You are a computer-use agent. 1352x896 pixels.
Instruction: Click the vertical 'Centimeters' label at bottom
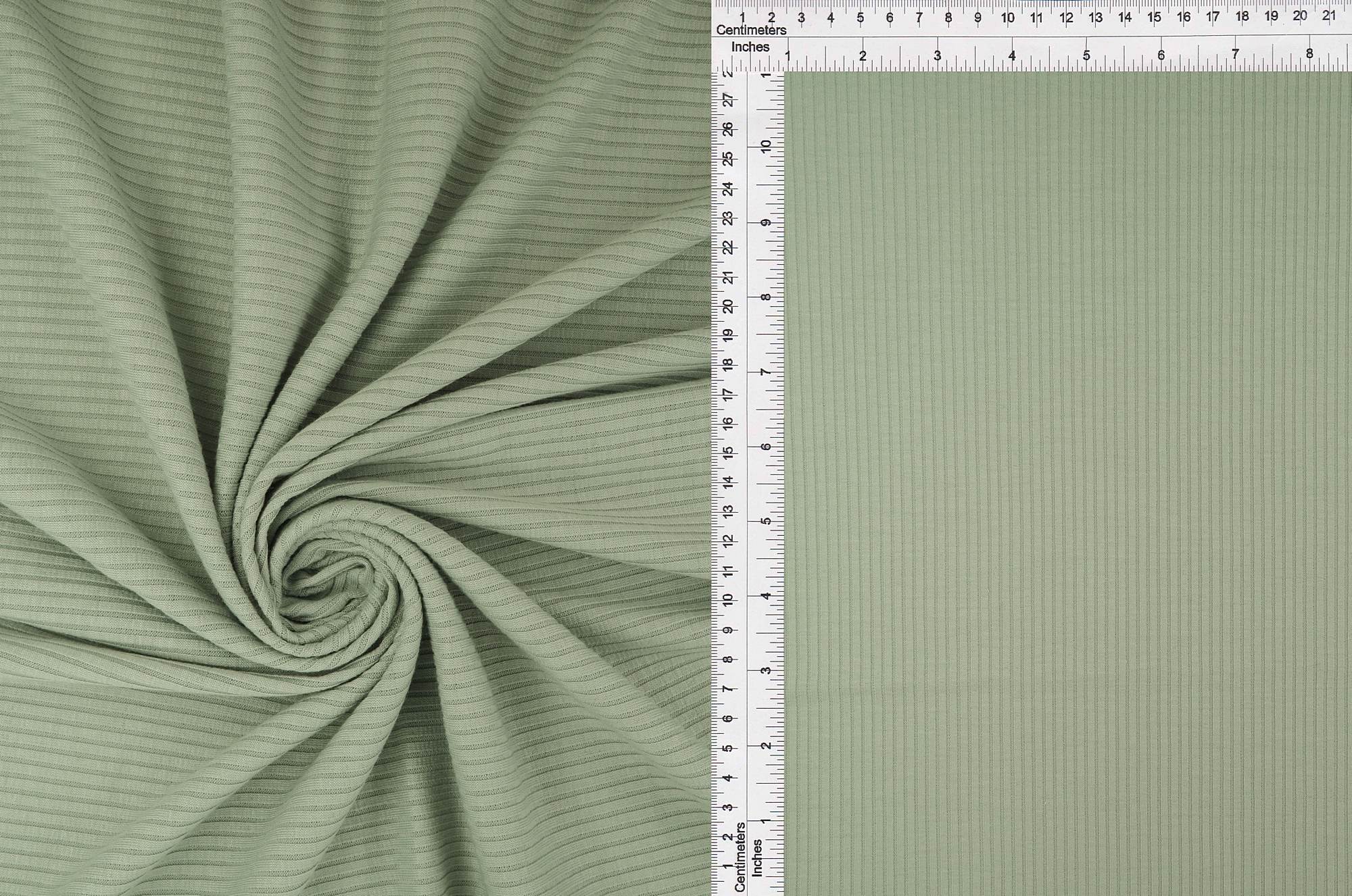pyautogui.click(x=740, y=857)
